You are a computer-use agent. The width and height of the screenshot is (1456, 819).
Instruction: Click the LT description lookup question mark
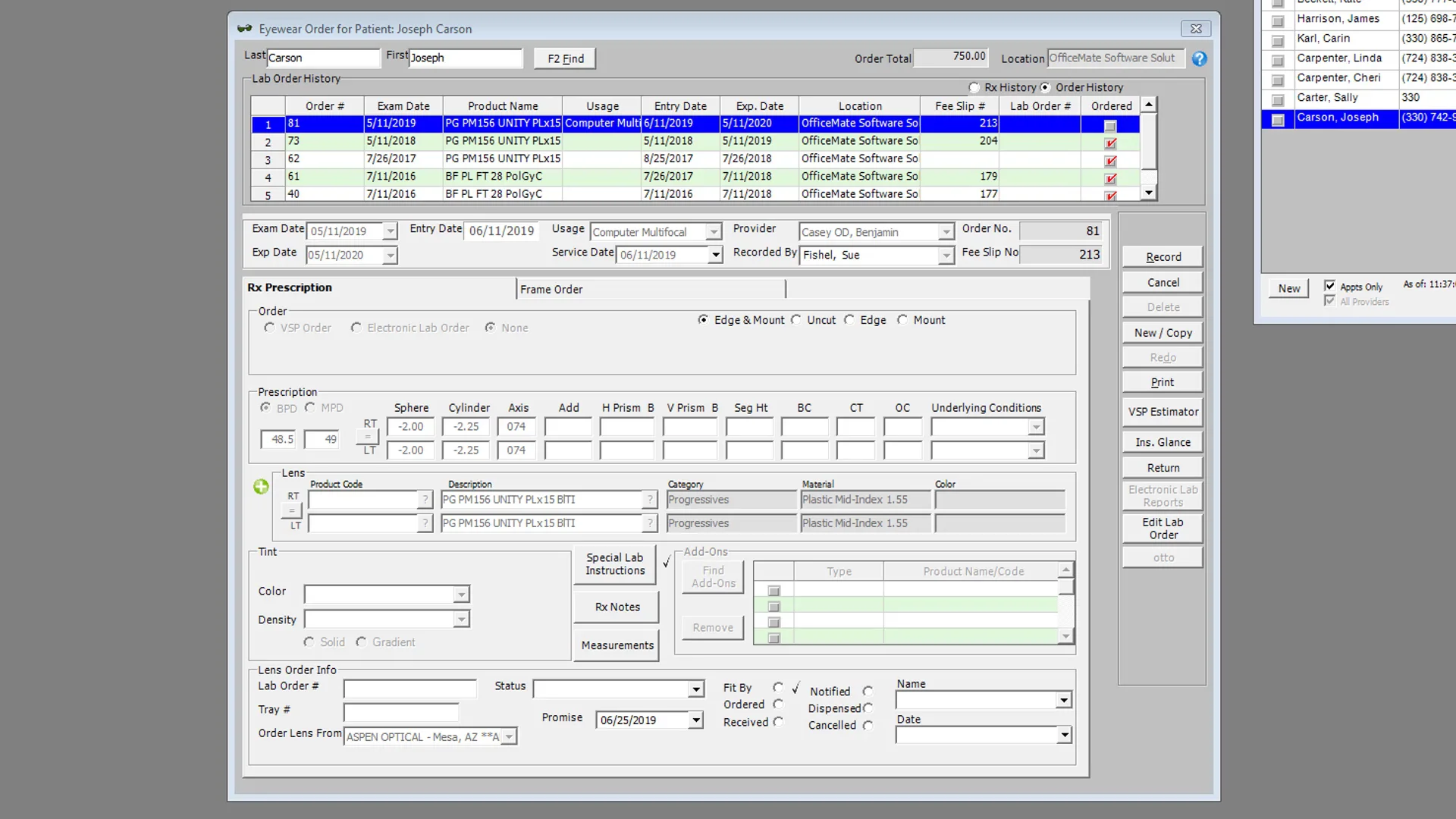[650, 523]
